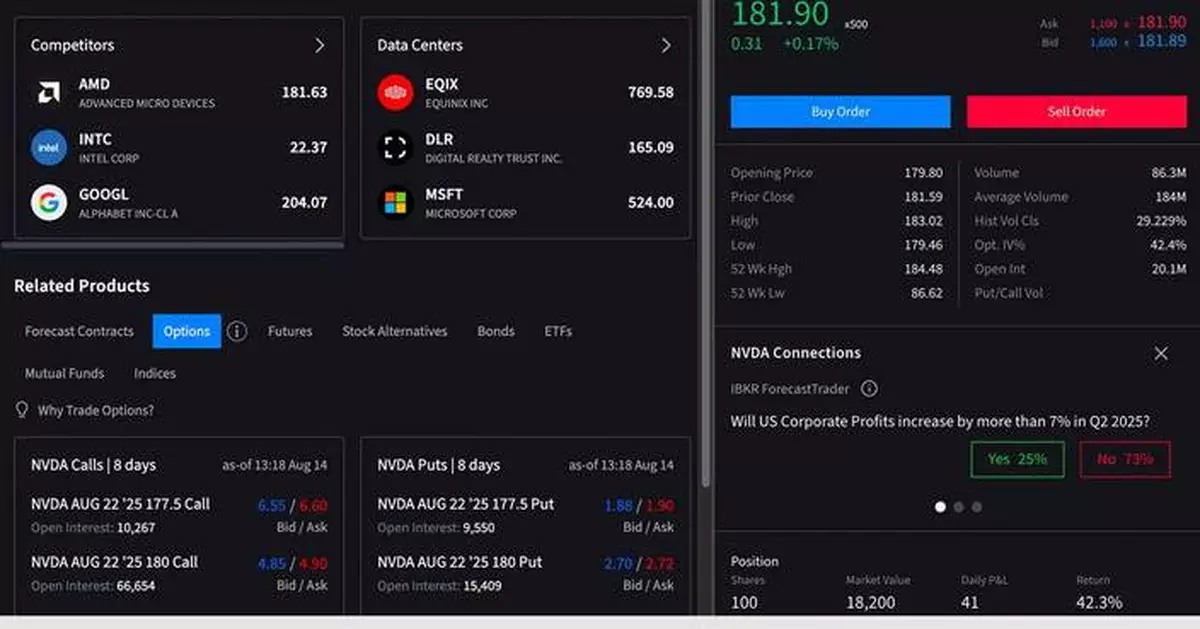
Task: Click the Sell Order button
Action: [1077, 111]
